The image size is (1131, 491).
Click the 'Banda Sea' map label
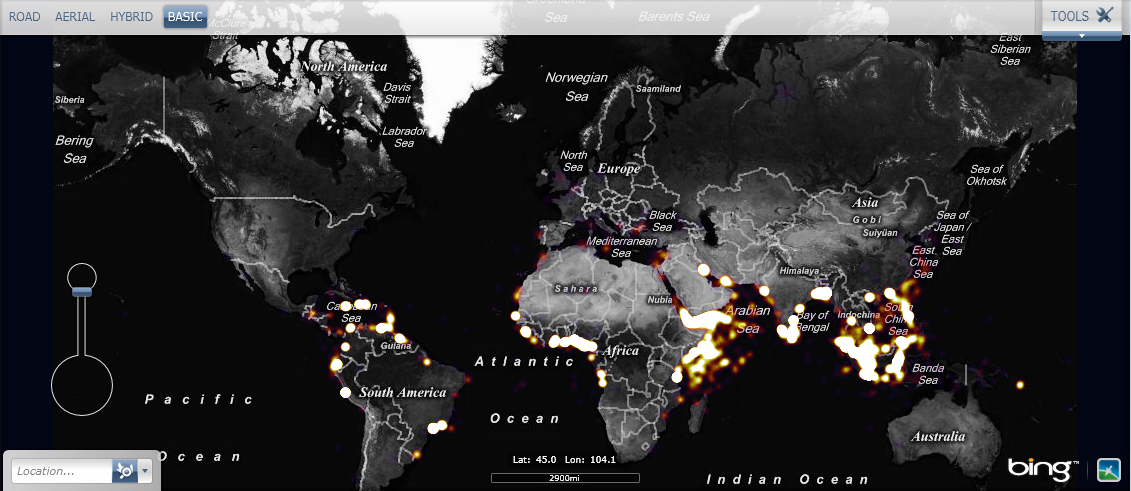point(928,373)
